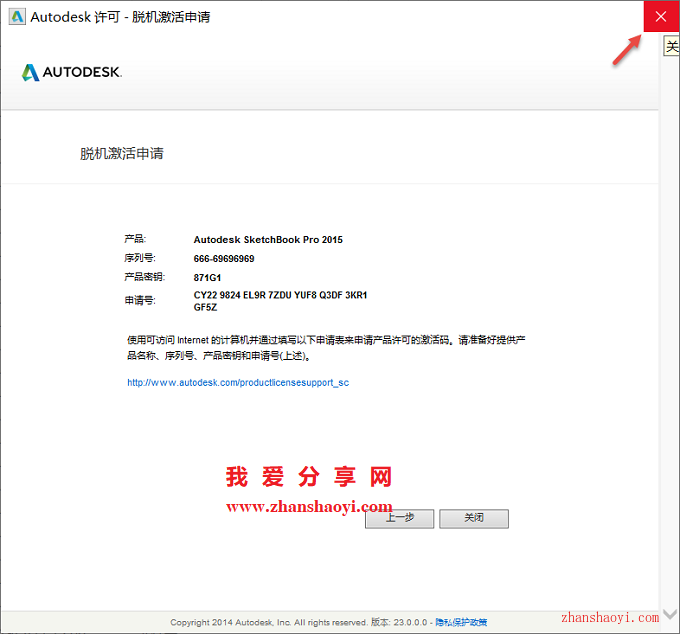Click the Internet instructions paragraph
The width and height of the screenshot is (680, 634).
coord(326,348)
